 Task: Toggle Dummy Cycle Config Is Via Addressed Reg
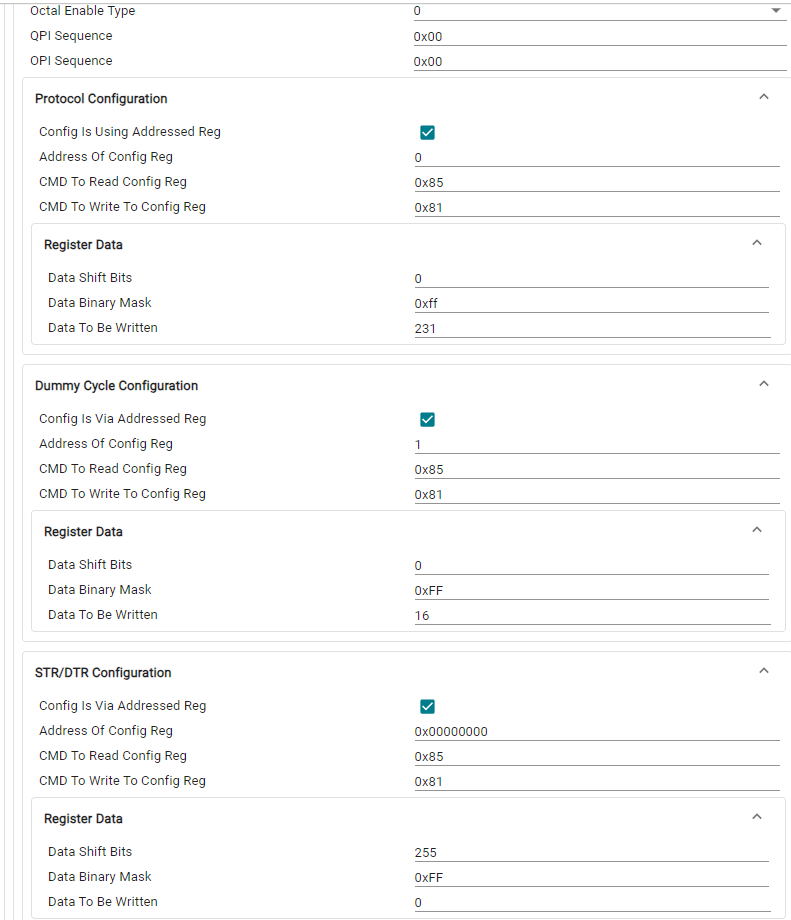(x=427, y=420)
